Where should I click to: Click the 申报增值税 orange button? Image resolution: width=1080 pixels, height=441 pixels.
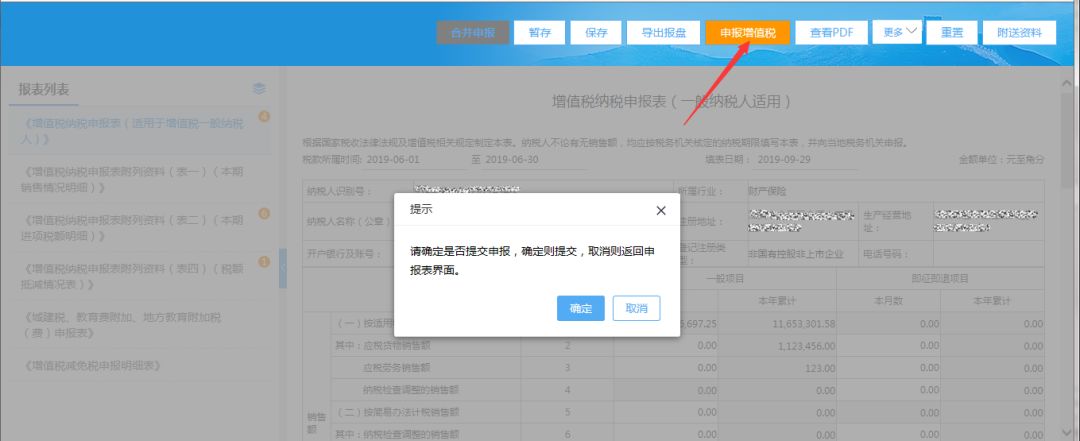(748, 32)
